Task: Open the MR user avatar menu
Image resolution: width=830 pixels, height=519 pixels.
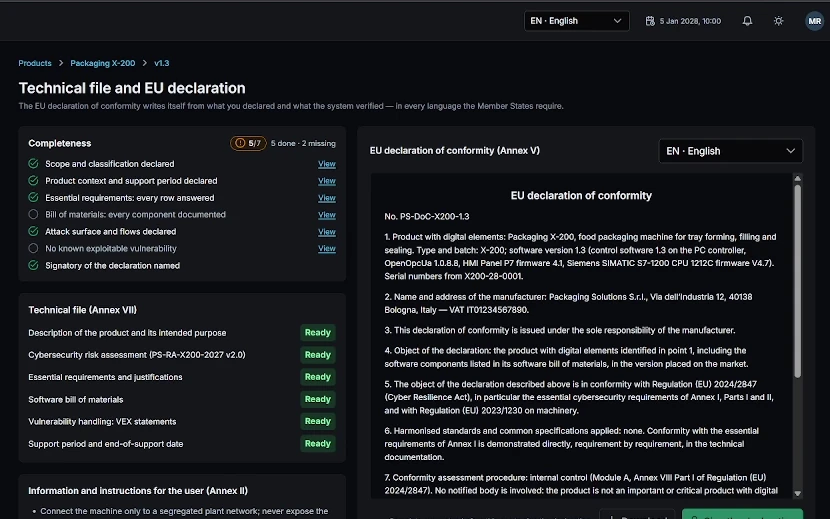Action: 814,21
